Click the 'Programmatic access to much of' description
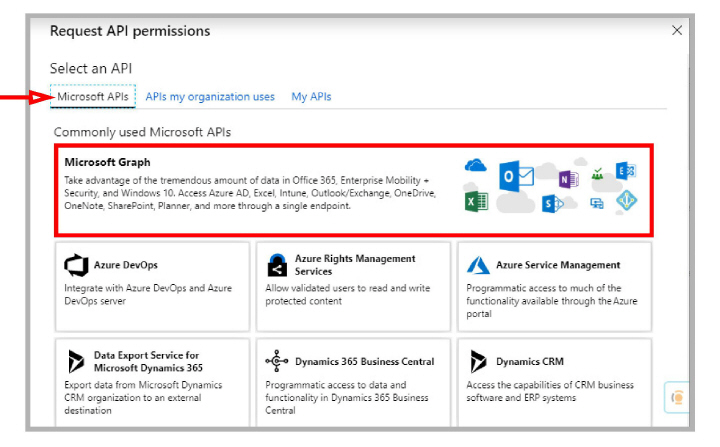 tap(552, 301)
